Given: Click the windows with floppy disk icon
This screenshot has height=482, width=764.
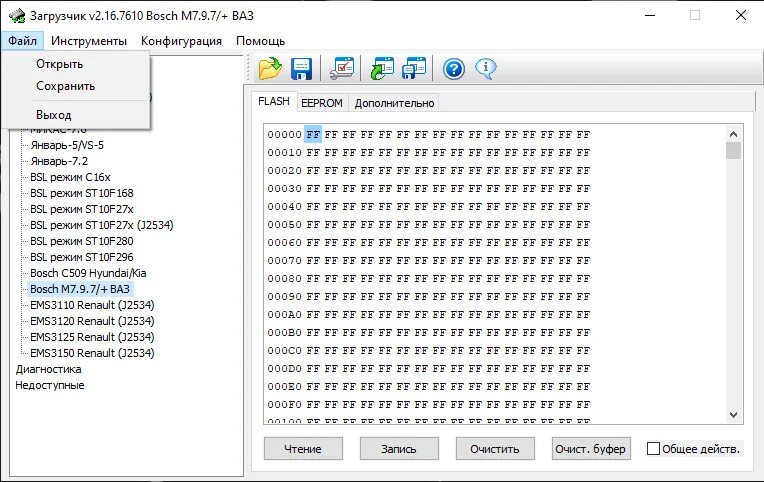Looking at the screenshot, I should (x=414, y=68).
